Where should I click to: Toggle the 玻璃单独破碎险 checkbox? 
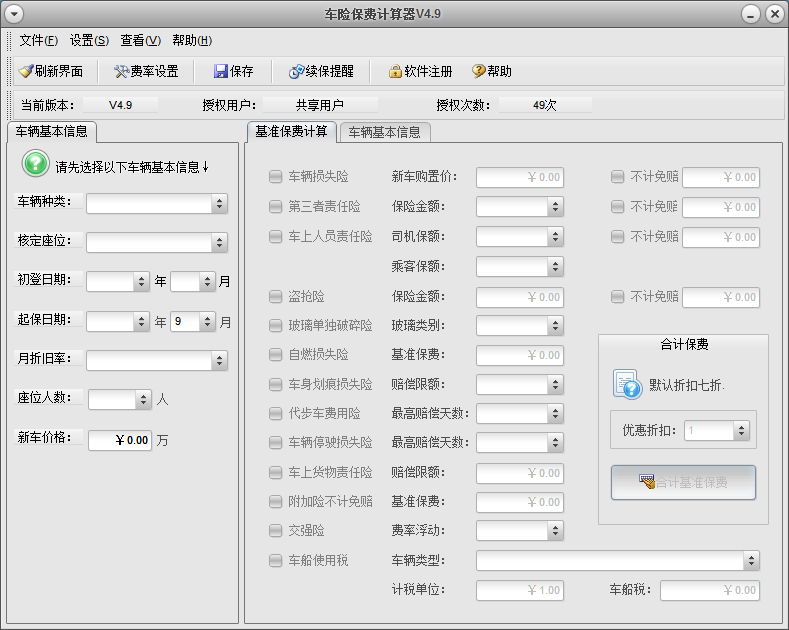(x=275, y=326)
